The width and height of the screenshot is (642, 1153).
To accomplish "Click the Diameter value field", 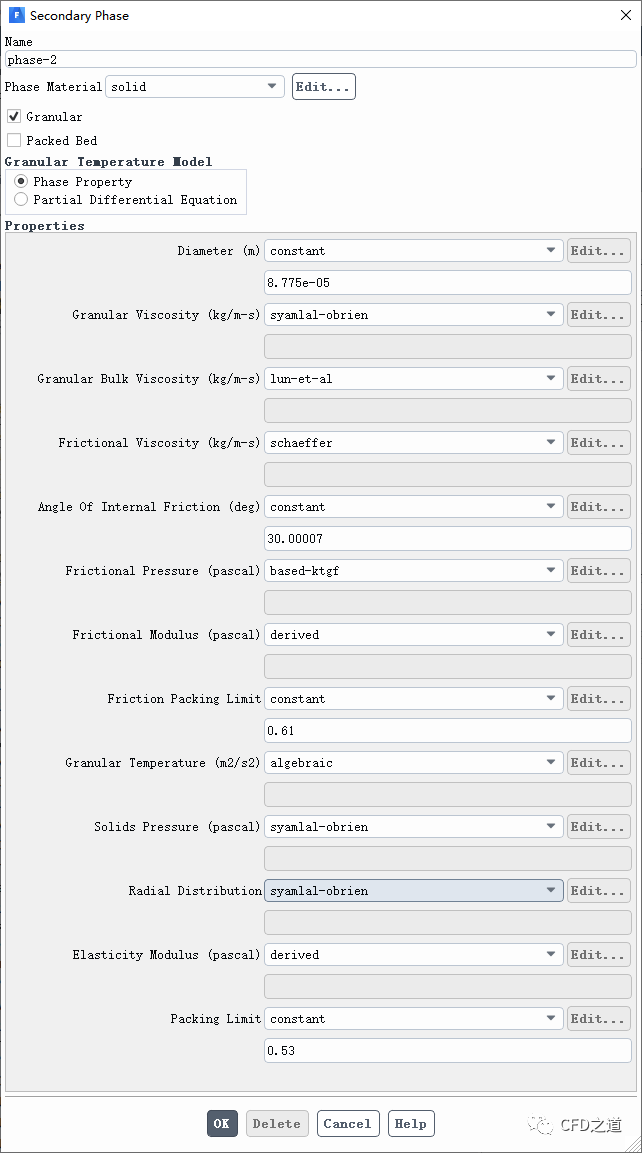I will tap(447, 283).
